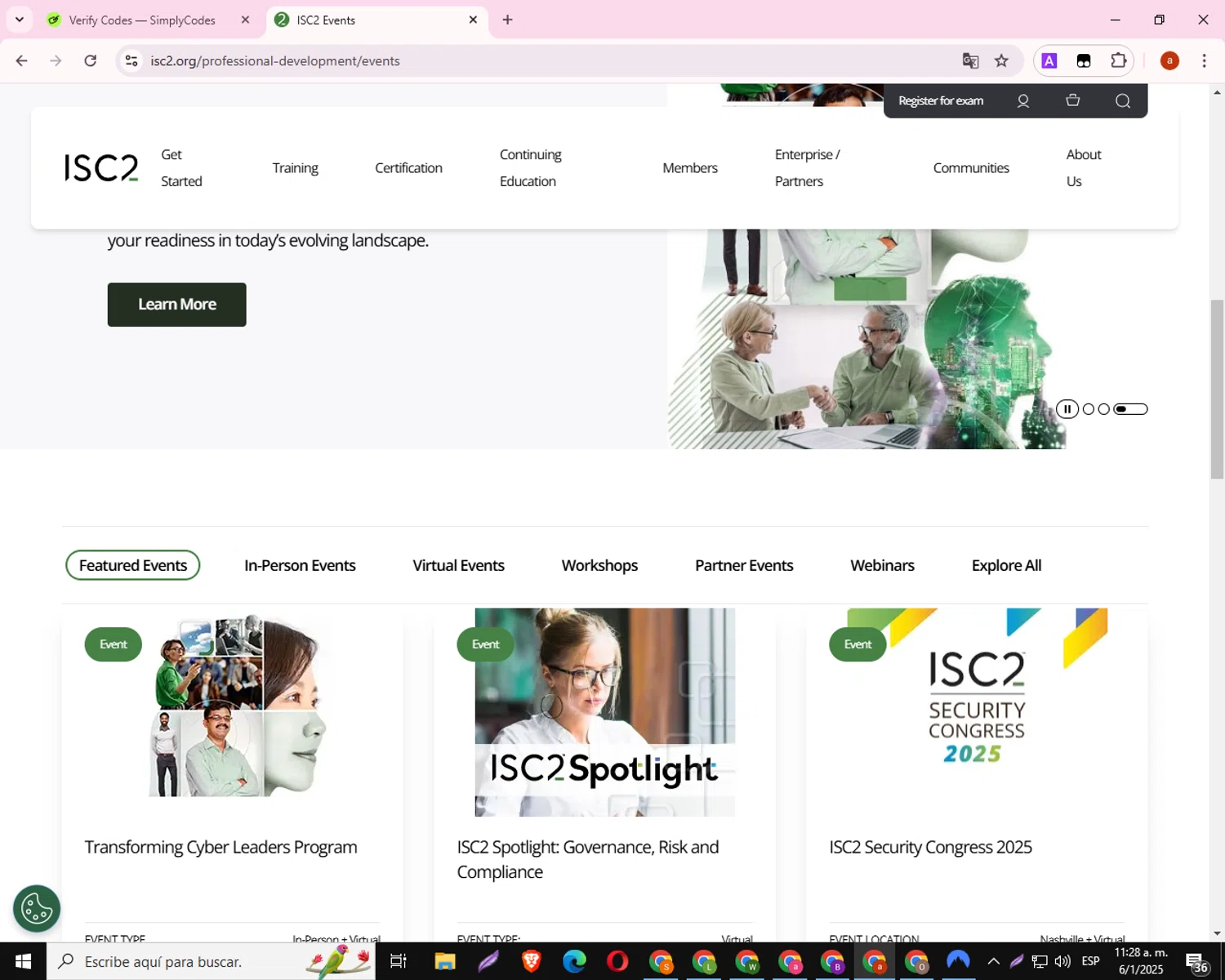
Task: Switch to Workshops tab
Action: tap(599, 565)
